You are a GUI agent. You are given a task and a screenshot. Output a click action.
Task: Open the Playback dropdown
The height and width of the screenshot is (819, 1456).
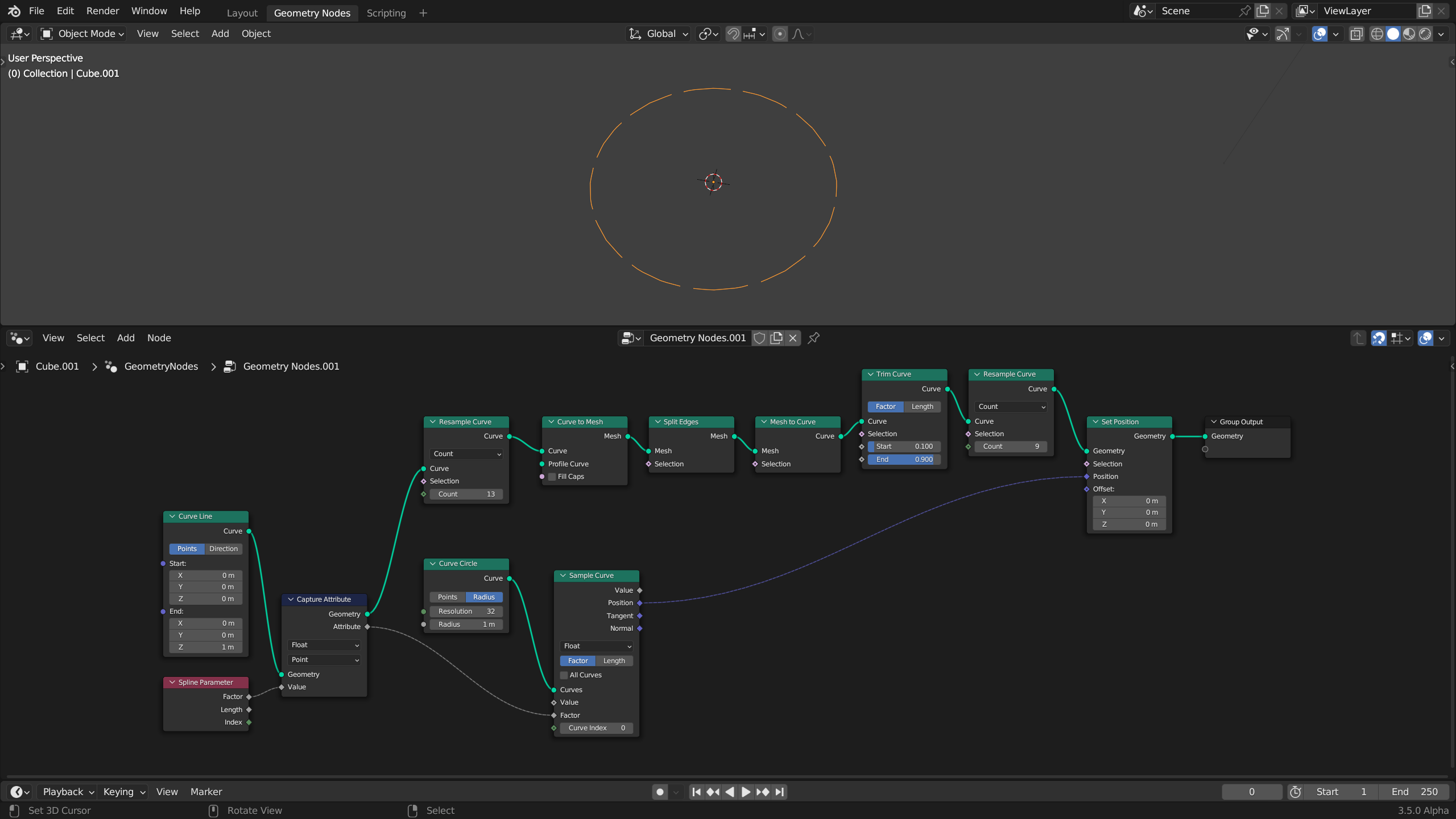click(x=67, y=792)
